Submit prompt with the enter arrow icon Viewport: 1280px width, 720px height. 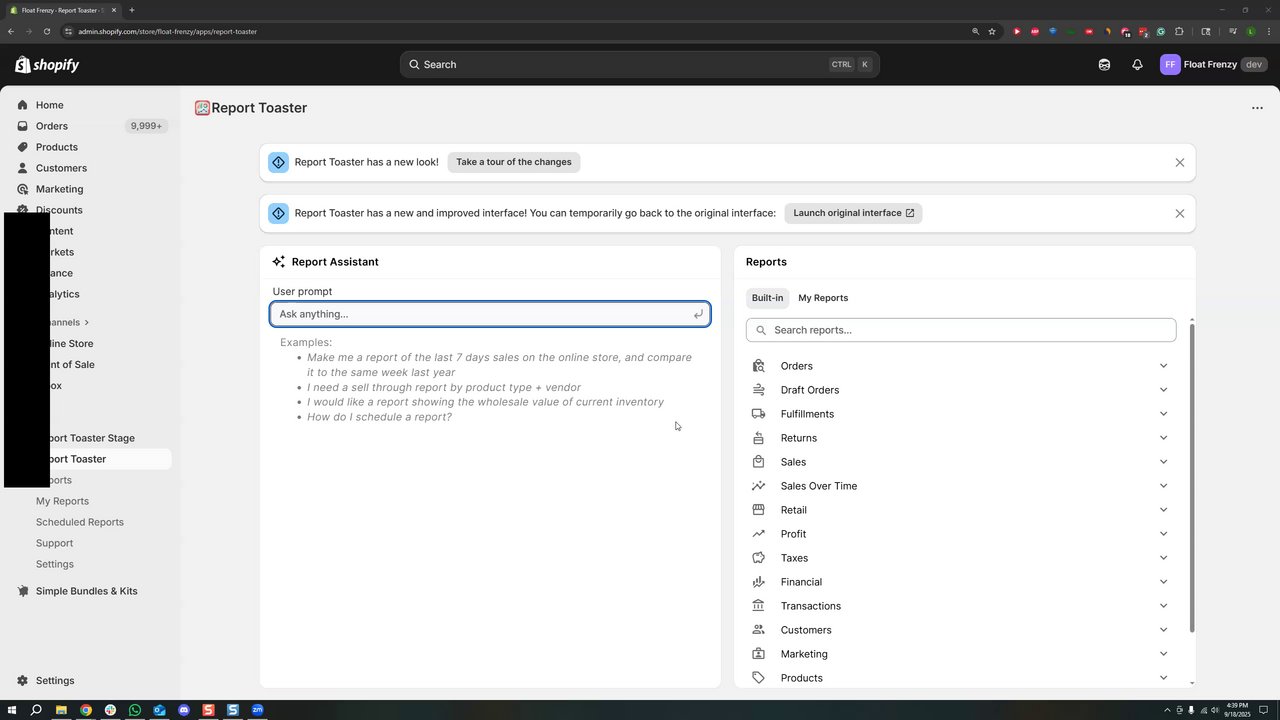point(698,314)
